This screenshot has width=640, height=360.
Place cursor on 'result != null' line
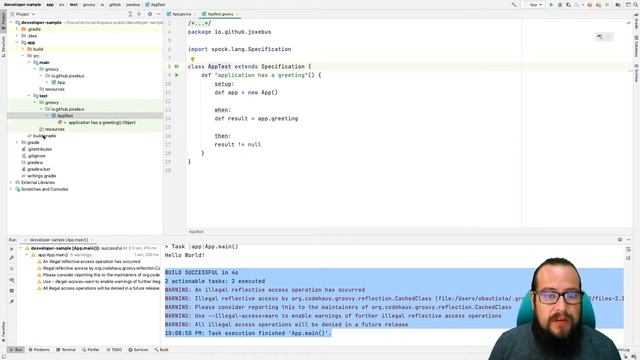coord(238,144)
